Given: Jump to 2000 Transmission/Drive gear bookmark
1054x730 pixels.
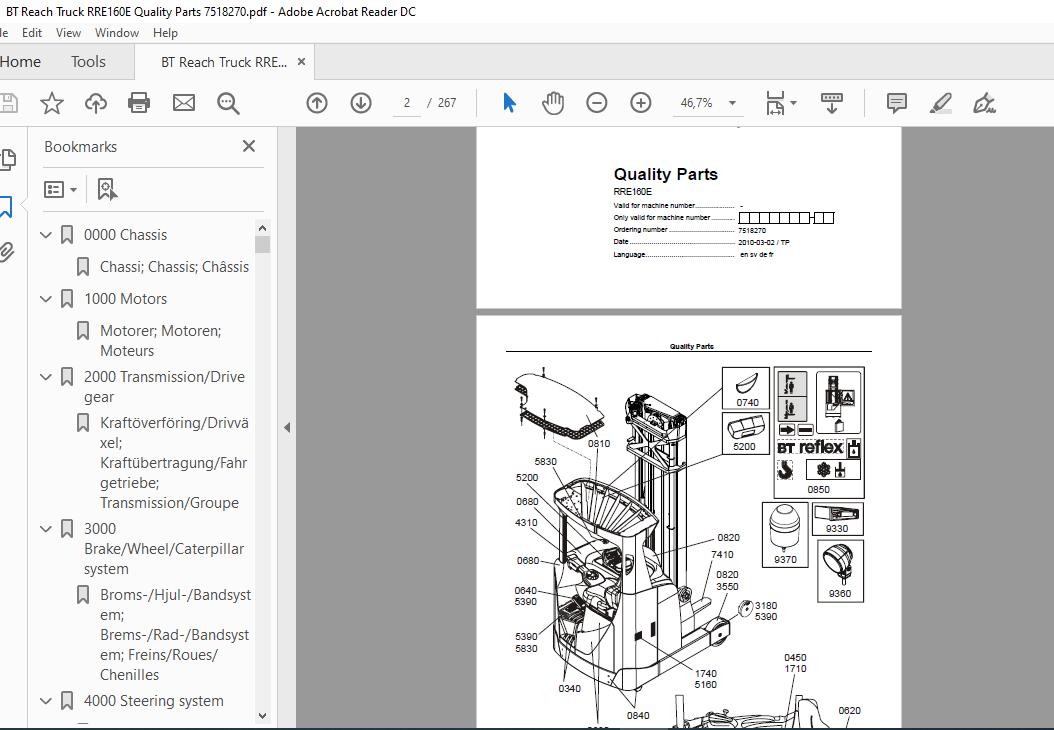Looking at the screenshot, I should tap(164, 387).
